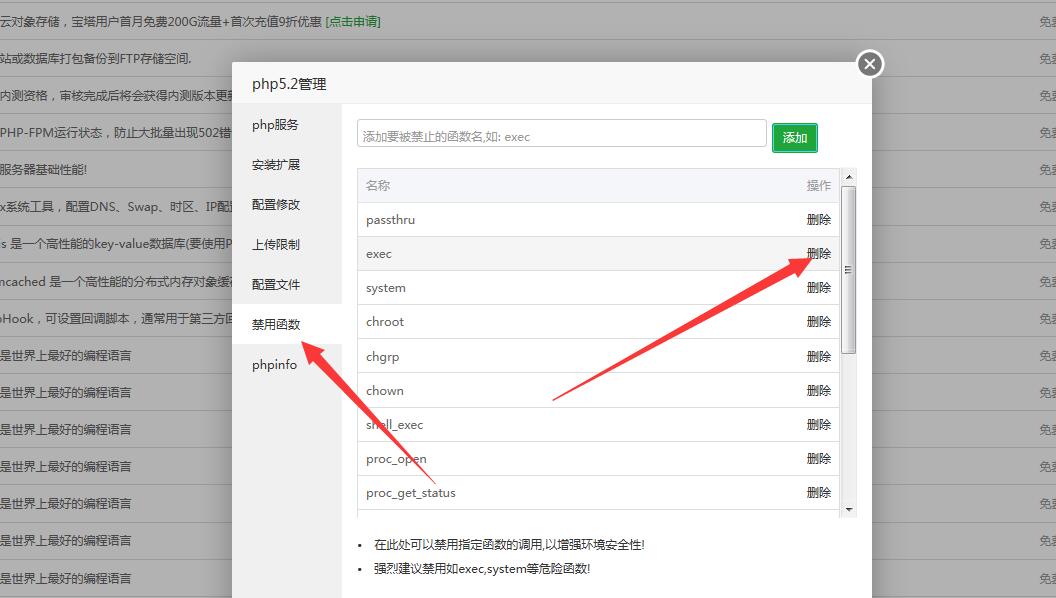Select the 禁用函数 tab

(x=276, y=325)
